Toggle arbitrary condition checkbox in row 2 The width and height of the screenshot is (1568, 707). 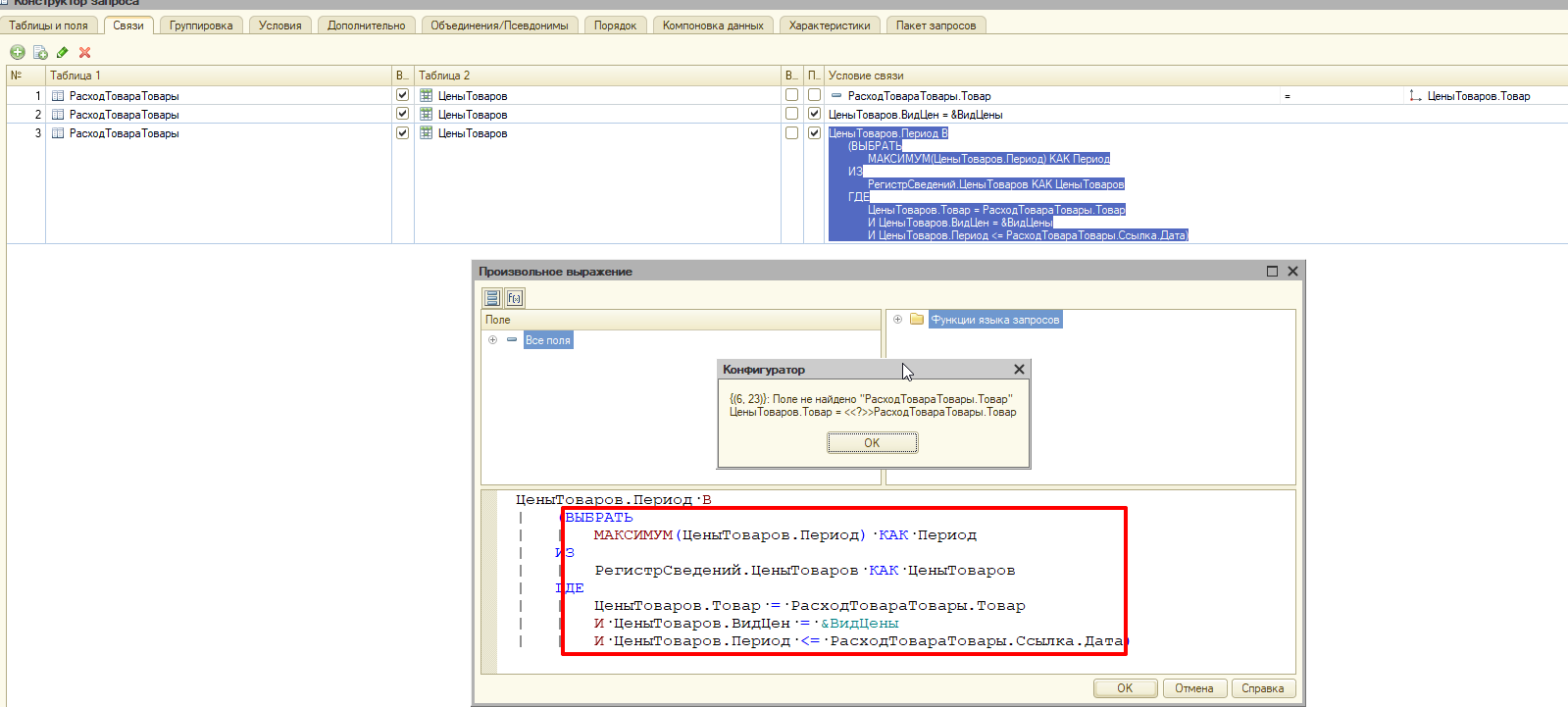(814, 114)
